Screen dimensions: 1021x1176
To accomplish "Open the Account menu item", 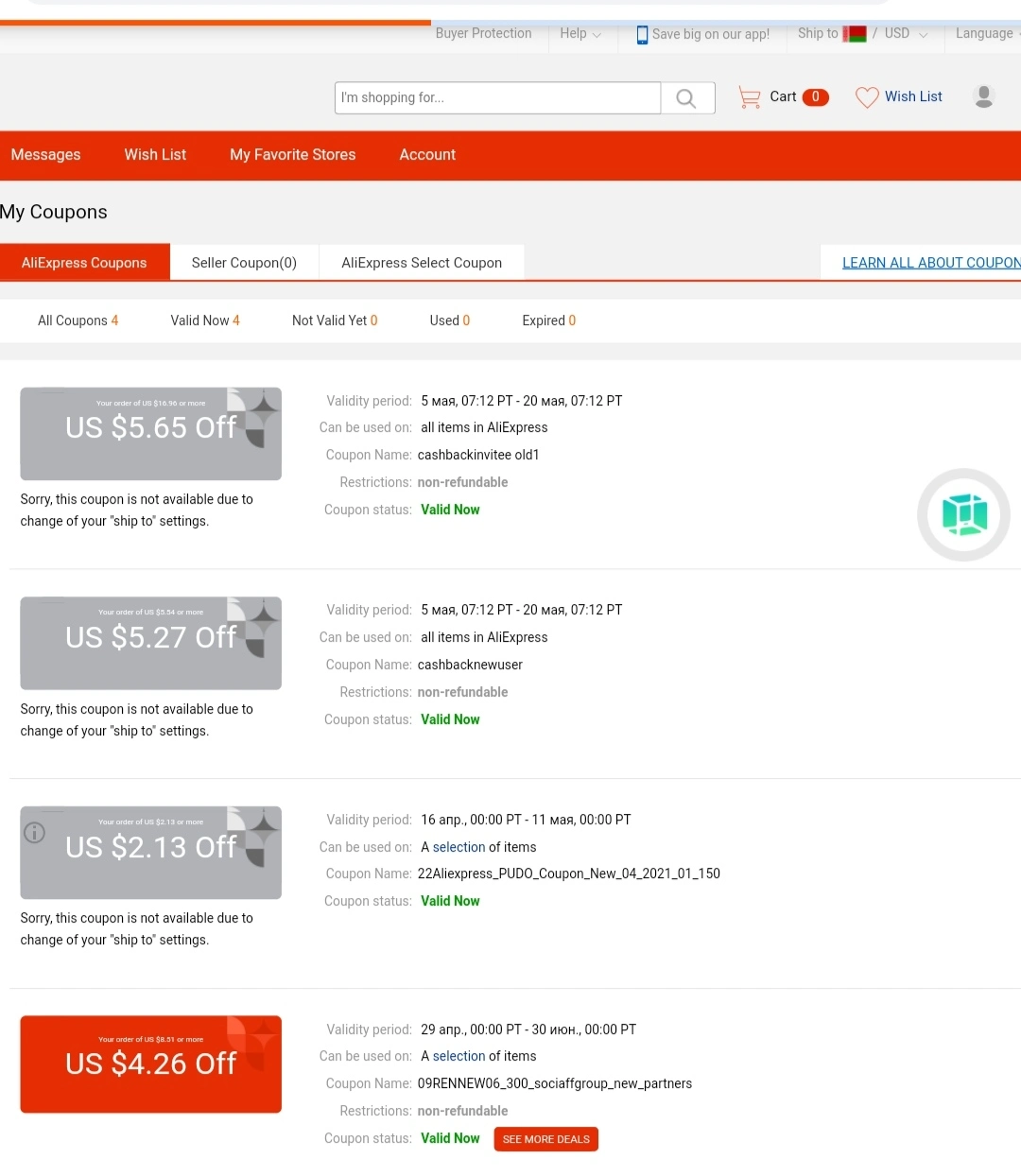I will (427, 155).
